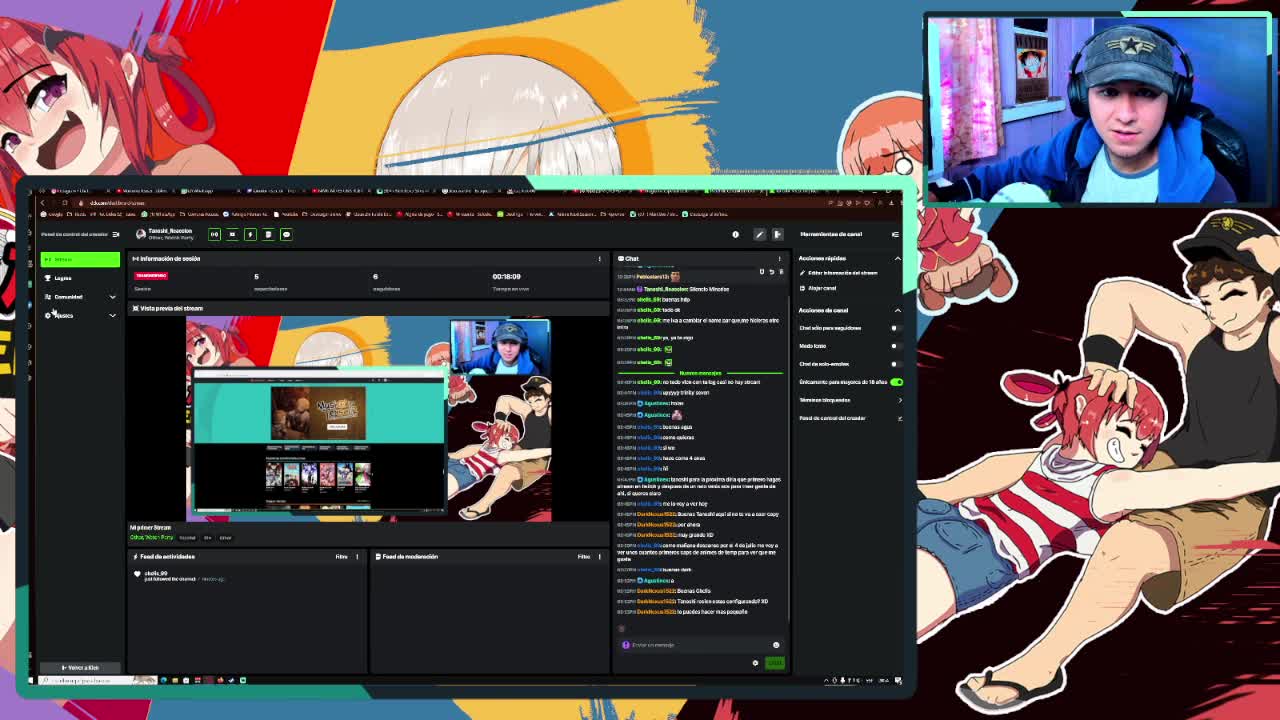The height and width of the screenshot is (720, 1280).
Task: Click the second green toolbar icon beside channel name
Action: coord(232,235)
